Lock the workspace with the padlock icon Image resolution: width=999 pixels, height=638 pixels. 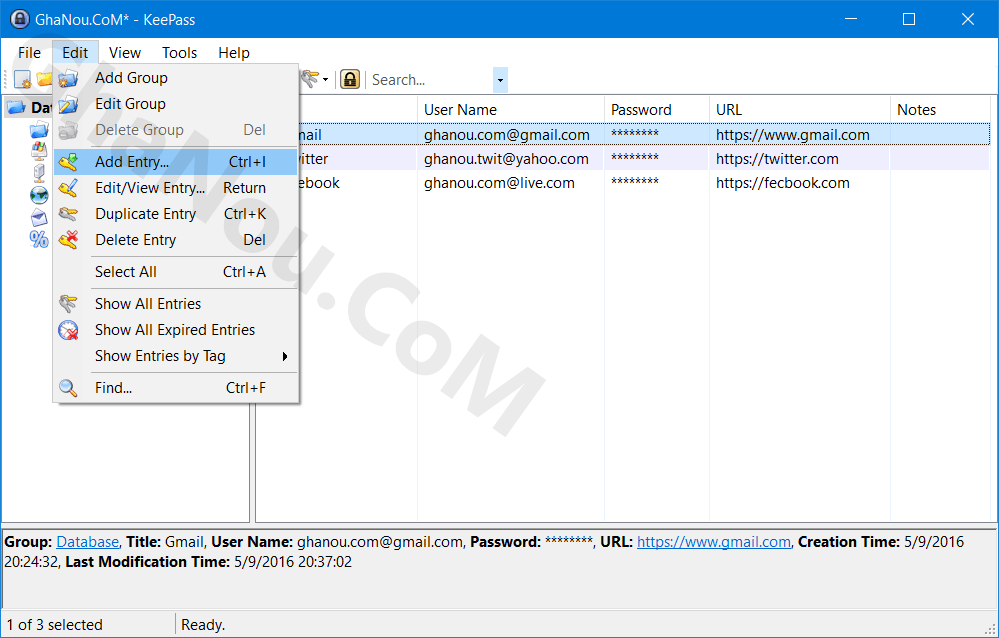[350, 80]
